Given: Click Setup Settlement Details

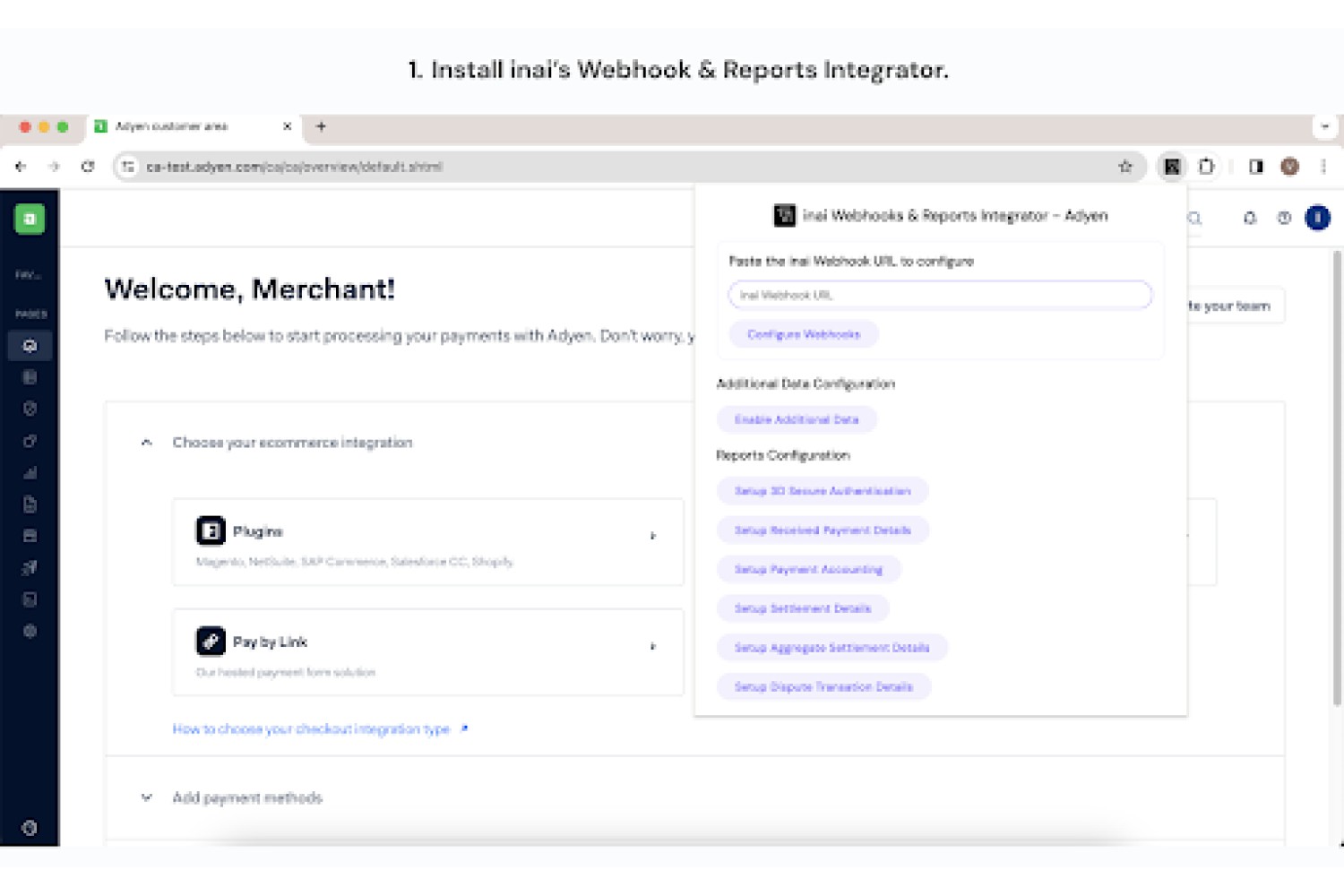Looking at the screenshot, I should click(x=803, y=608).
